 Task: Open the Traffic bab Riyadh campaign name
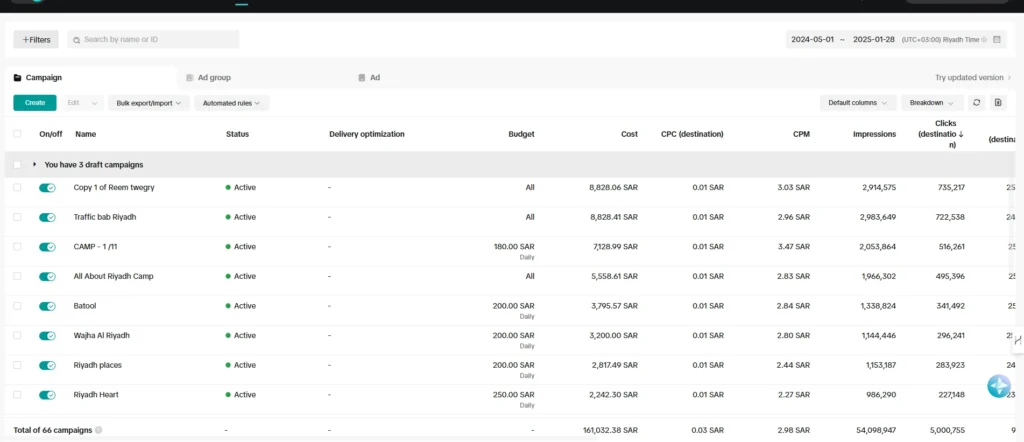[x=104, y=217]
